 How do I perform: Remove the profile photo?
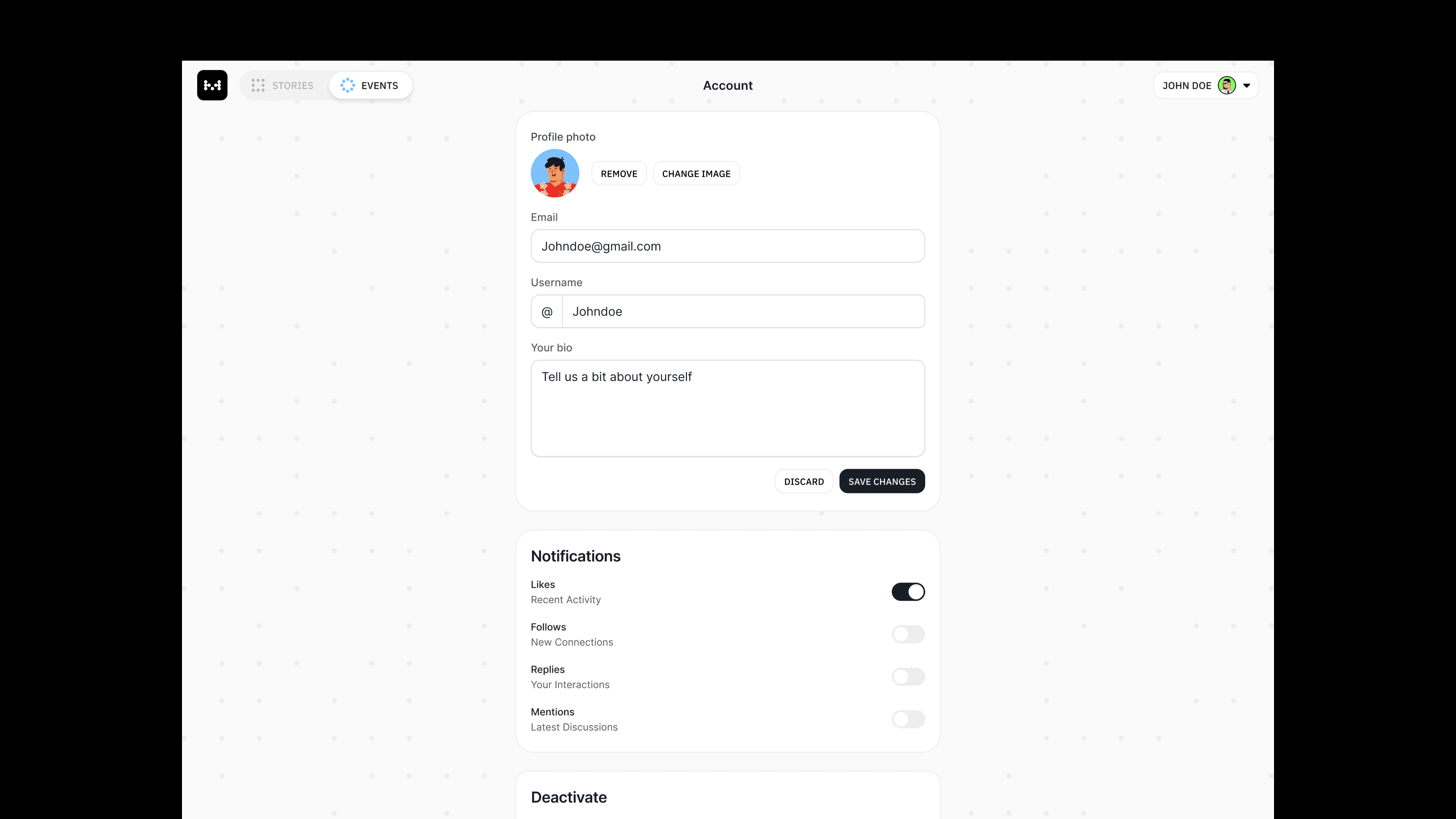pos(619,174)
